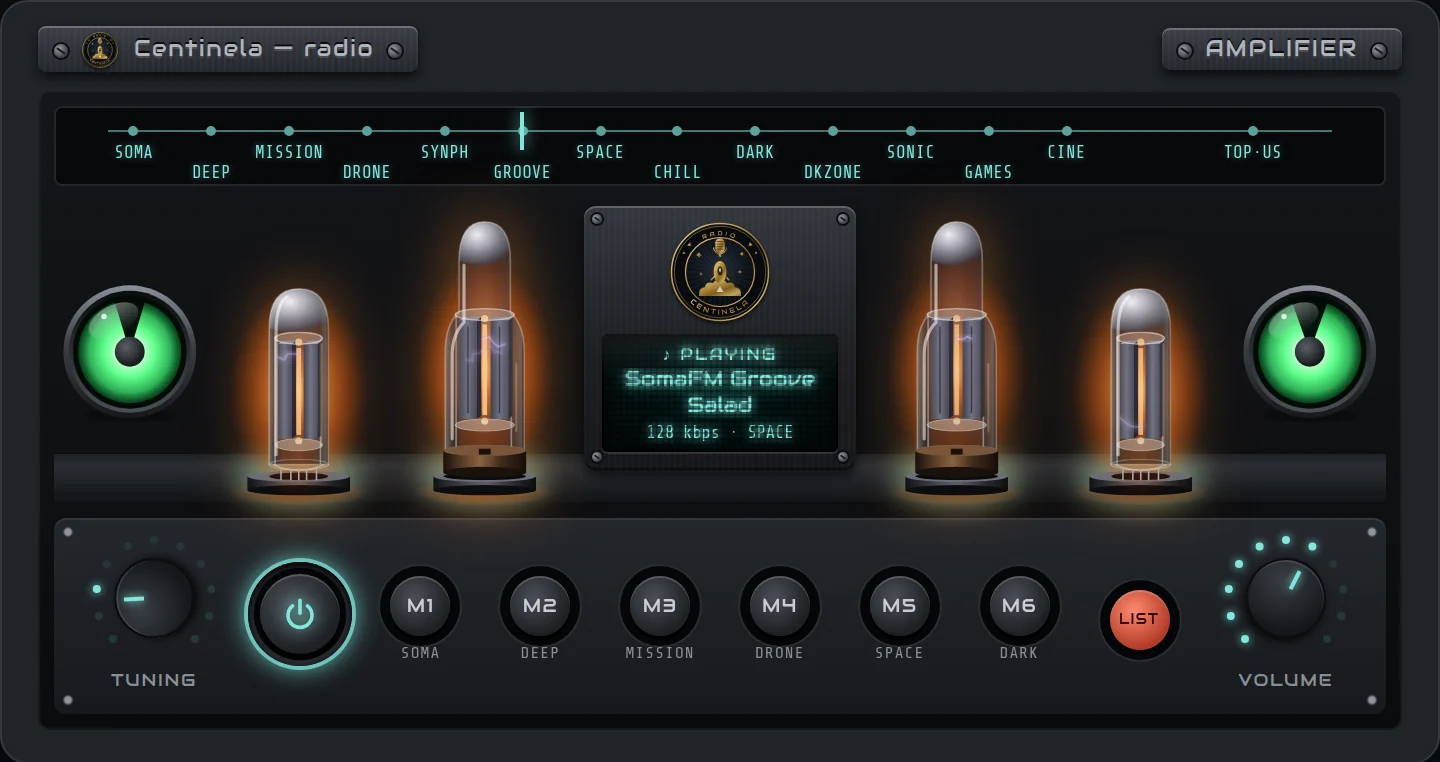
Task: Tune to the SOMA station marker
Action: click(133, 131)
